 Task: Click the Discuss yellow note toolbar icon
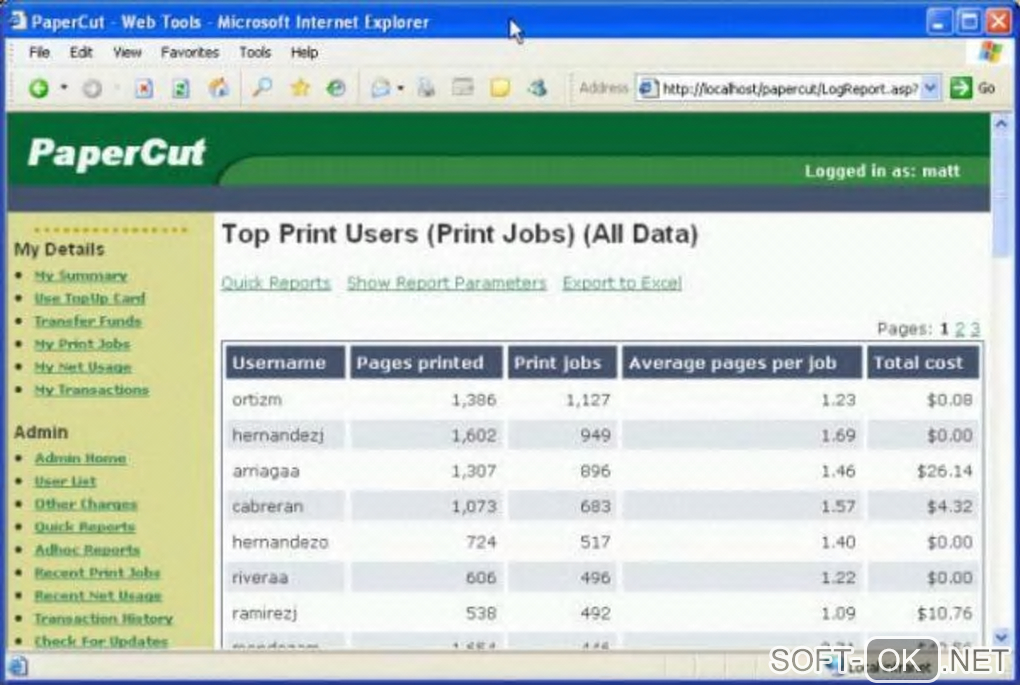coord(500,87)
